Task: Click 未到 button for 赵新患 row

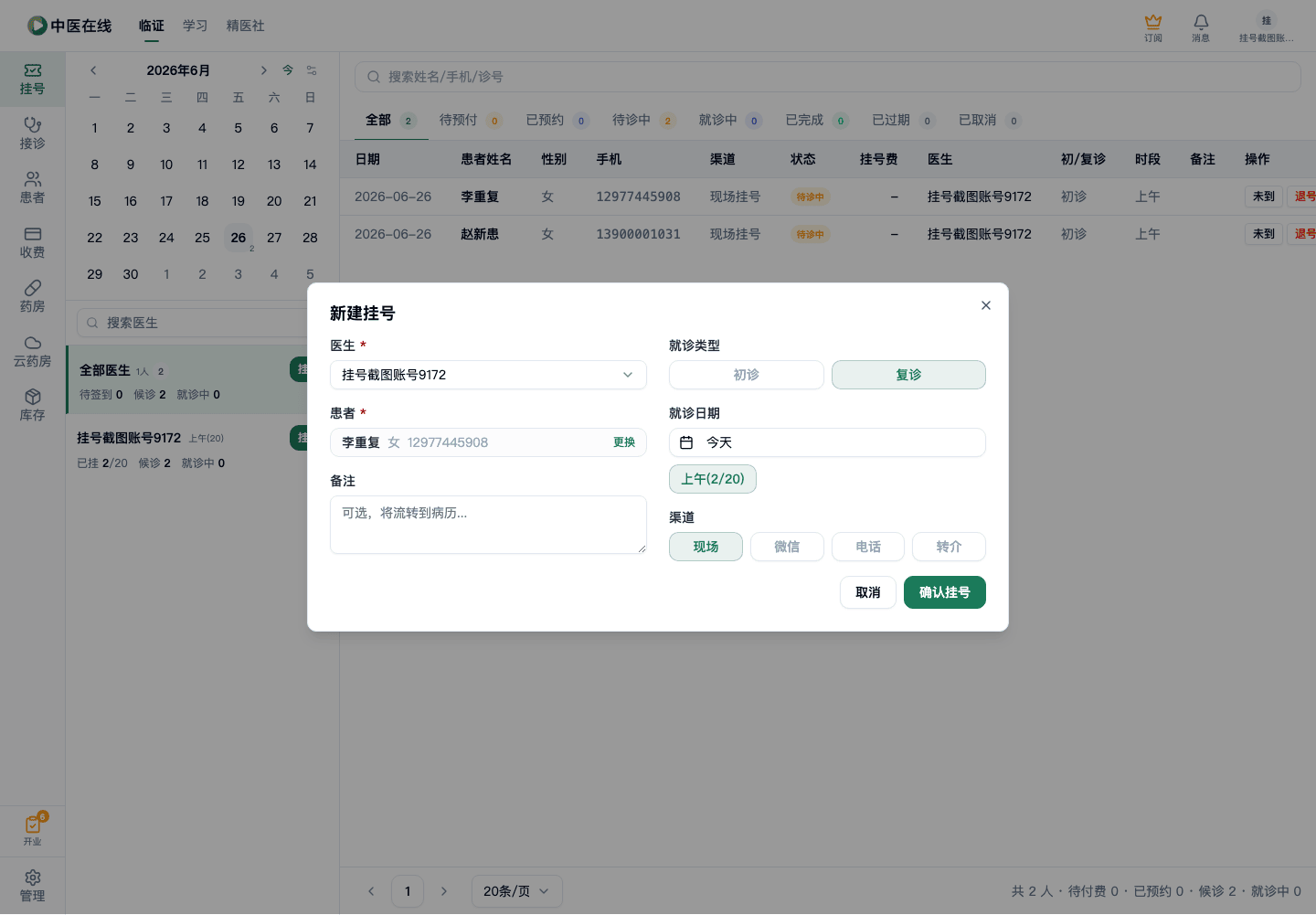Action: tap(1264, 234)
